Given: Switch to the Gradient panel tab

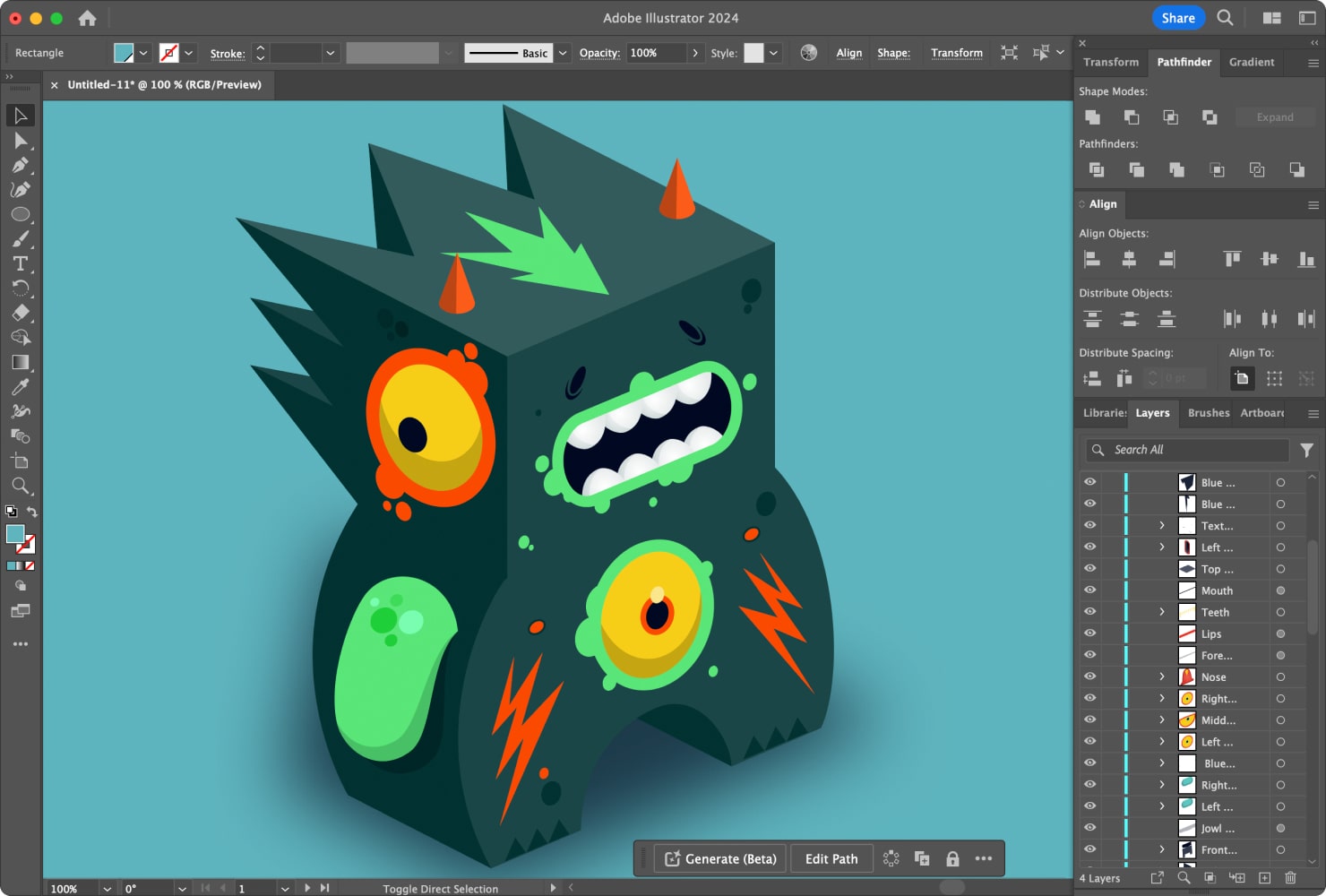Looking at the screenshot, I should point(1251,62).
